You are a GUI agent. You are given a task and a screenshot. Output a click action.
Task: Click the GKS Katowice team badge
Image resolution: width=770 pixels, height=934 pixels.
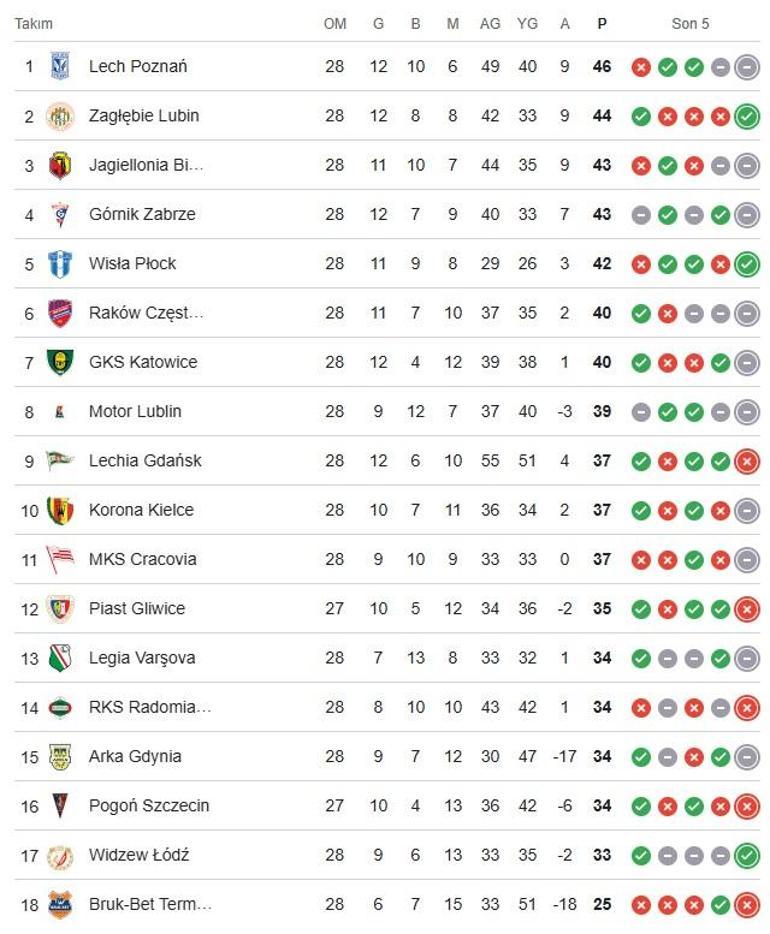60,362
